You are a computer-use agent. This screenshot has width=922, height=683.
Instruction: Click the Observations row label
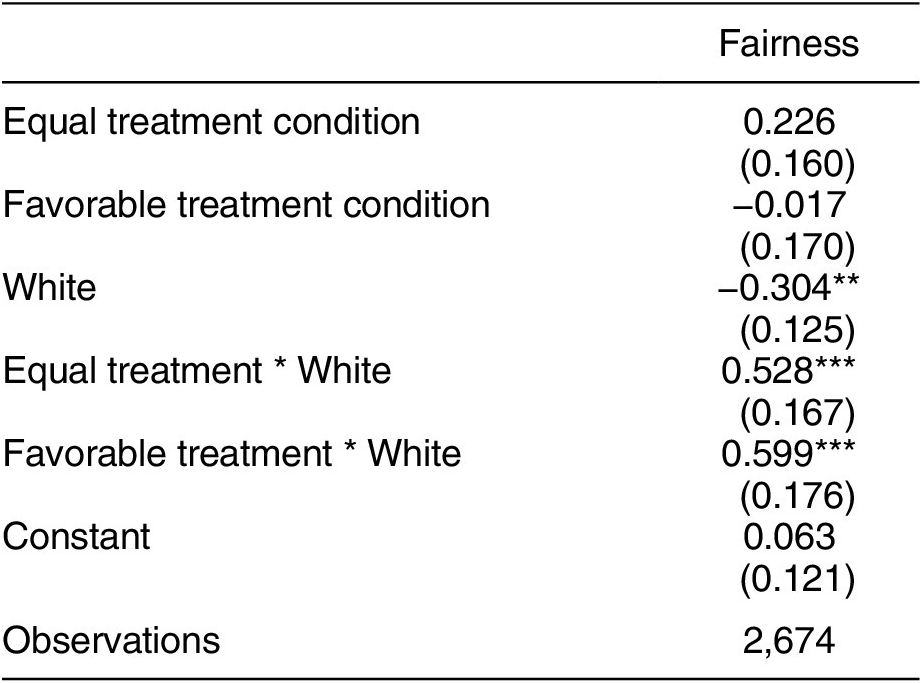(111, 640)
